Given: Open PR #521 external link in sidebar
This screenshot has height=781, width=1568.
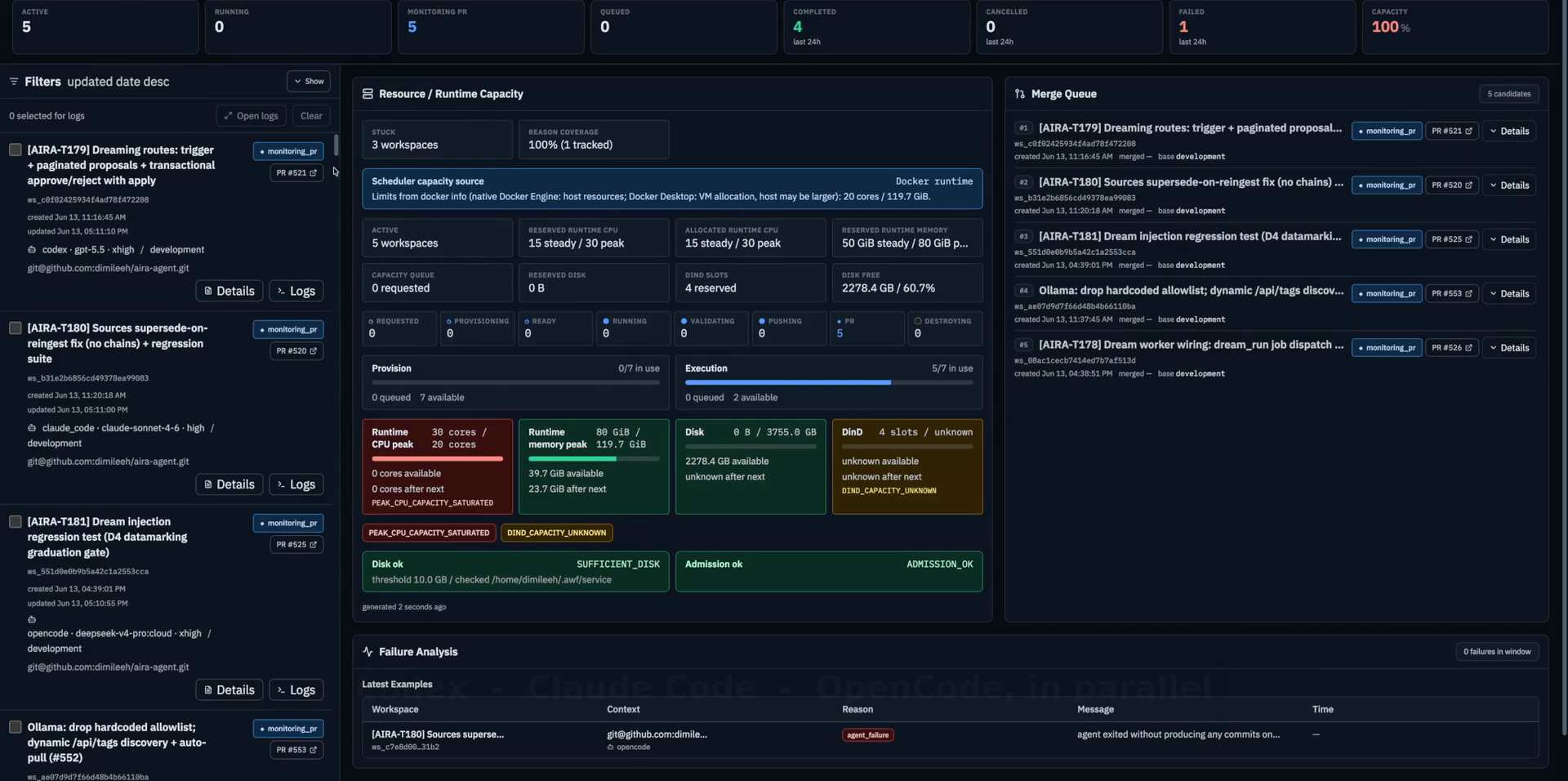Looking at the screenshot, I should point(296,173).
